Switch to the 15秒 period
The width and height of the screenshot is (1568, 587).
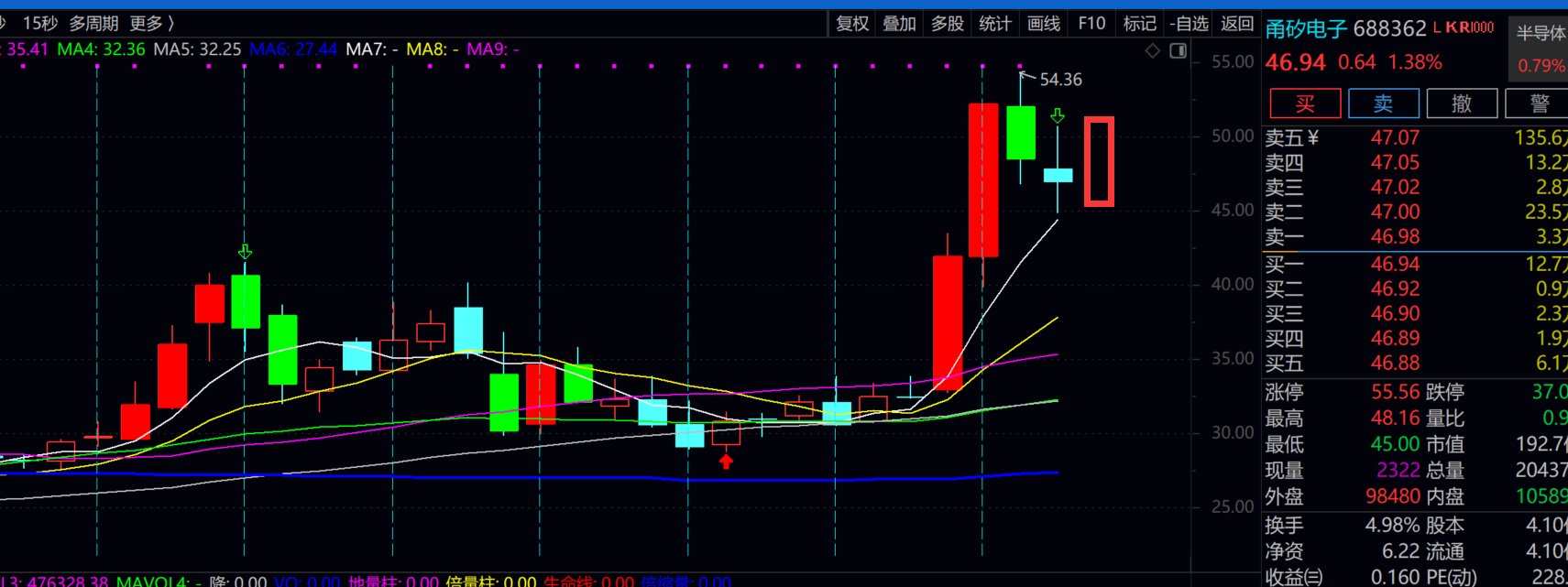tap(39, 24)
